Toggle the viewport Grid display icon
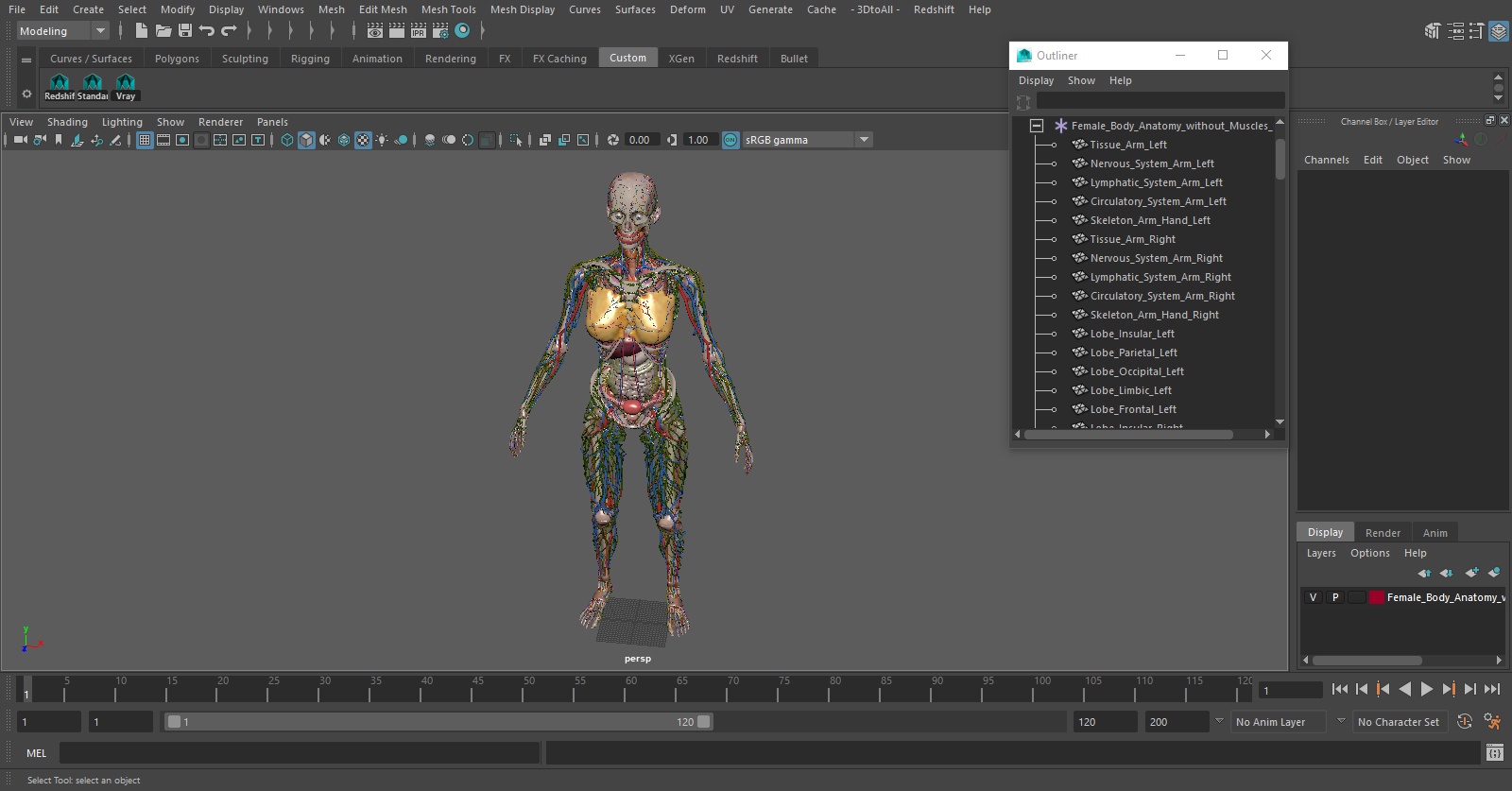The image size is (1512, 791). click(145, 140)
